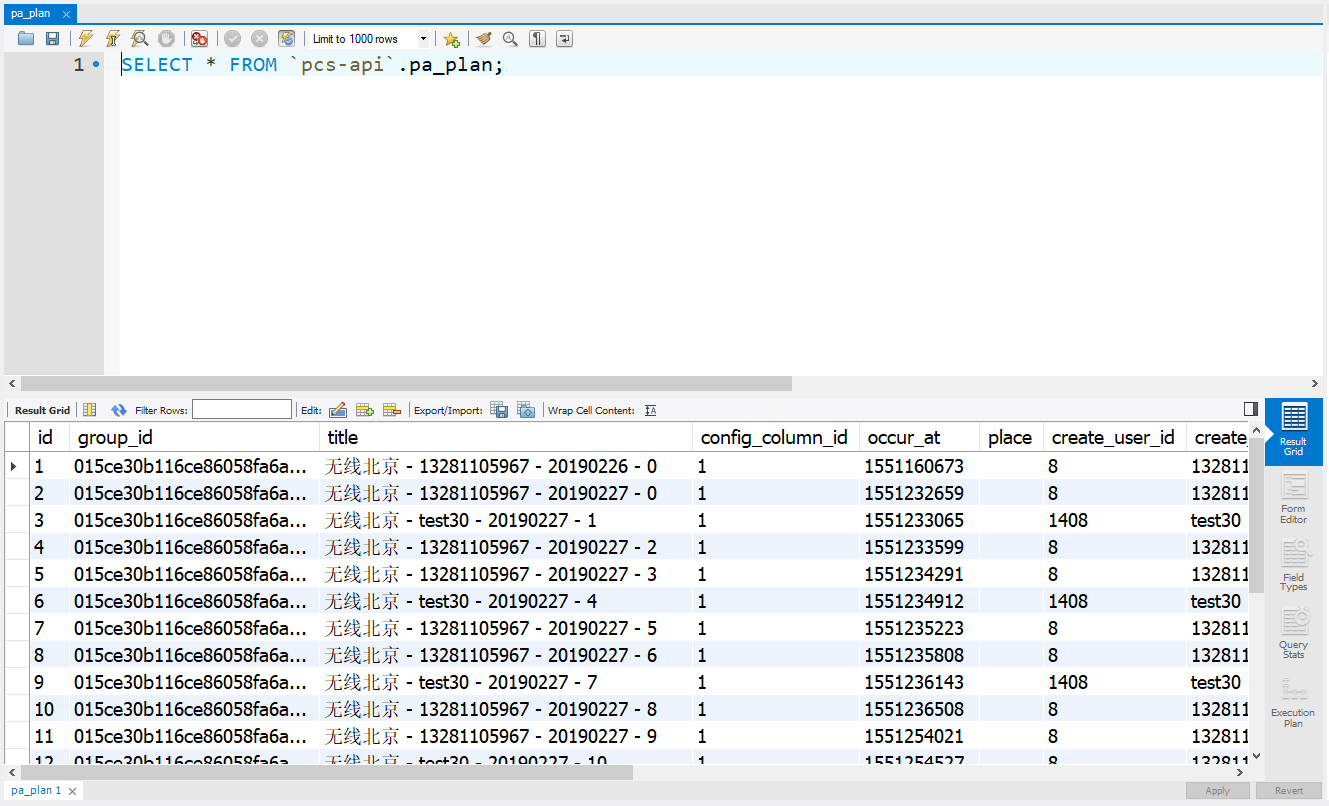Export recordset to external file
Screen dimensions: 1329x806
pos(499,410)
